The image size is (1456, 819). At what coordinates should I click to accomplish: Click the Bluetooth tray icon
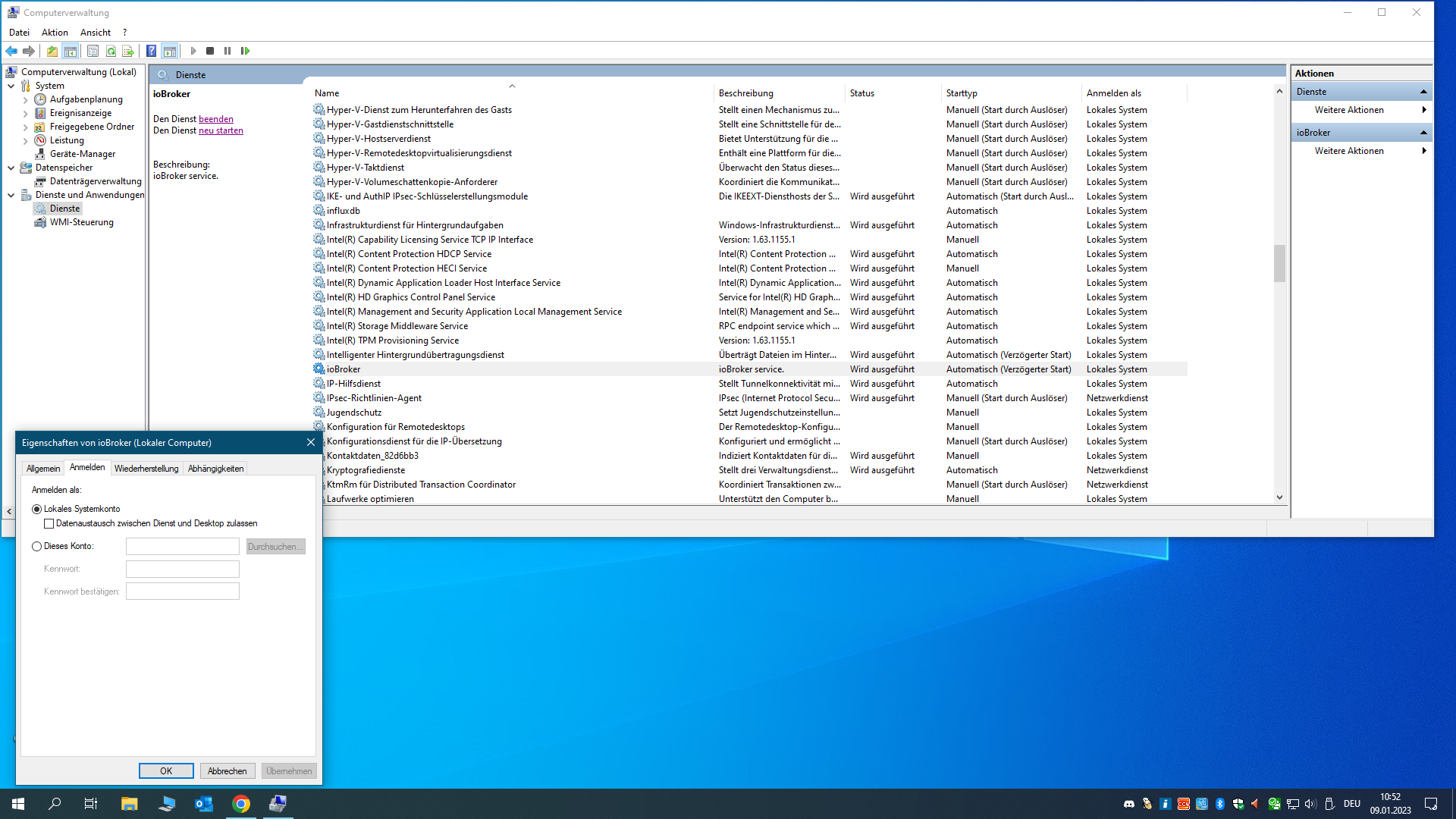coord(1220,804)
